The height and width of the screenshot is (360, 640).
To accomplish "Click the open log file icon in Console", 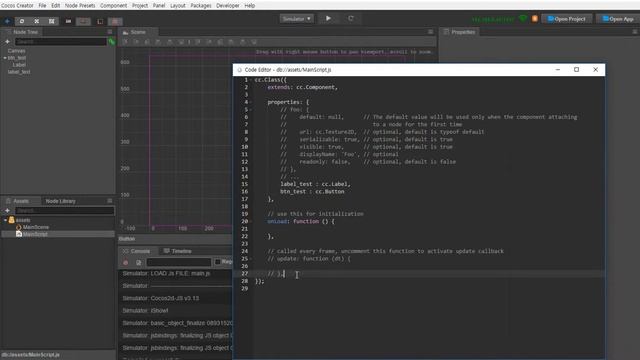I will (138, 262).
